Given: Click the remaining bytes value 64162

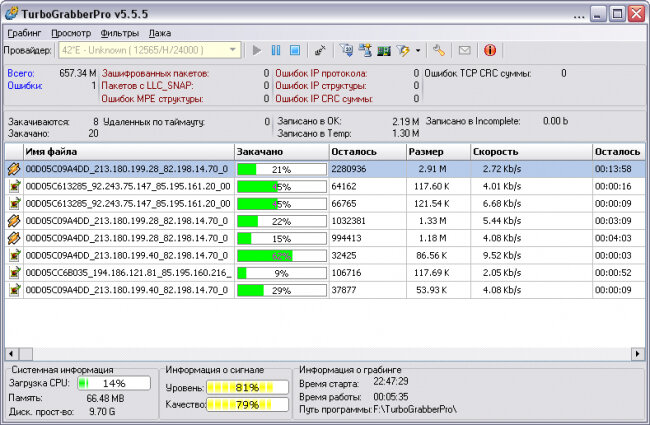Looking at the screenshot, I should tap(344, 186).
